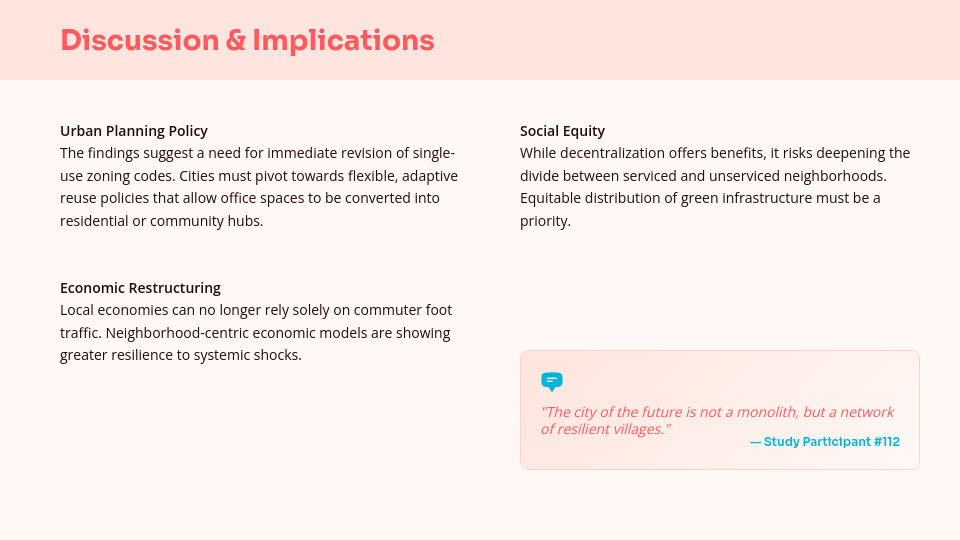The height and width of the screenshot is (540, 960).
Task: Select the "Discussion & Implications" slide title
Action: (x=247, y=40)
